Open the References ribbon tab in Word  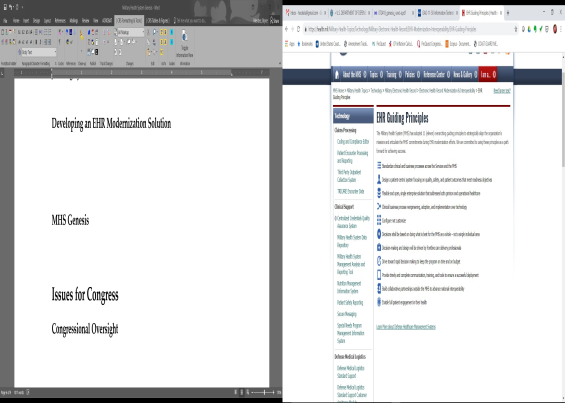pyautogui.click(x=60, y=21)
